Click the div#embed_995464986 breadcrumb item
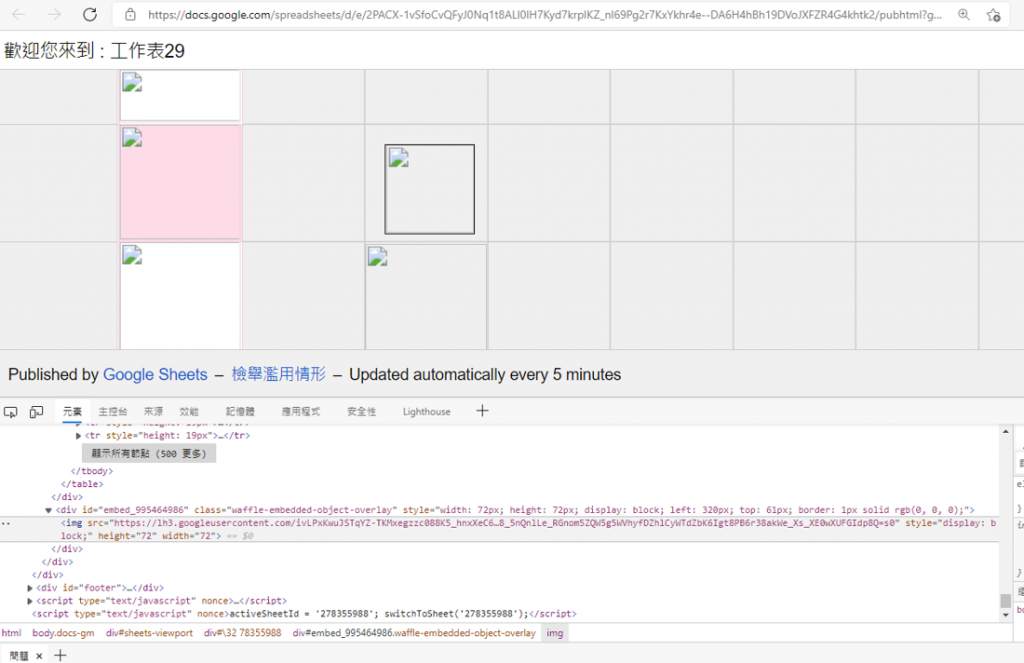 coord(414,633)
